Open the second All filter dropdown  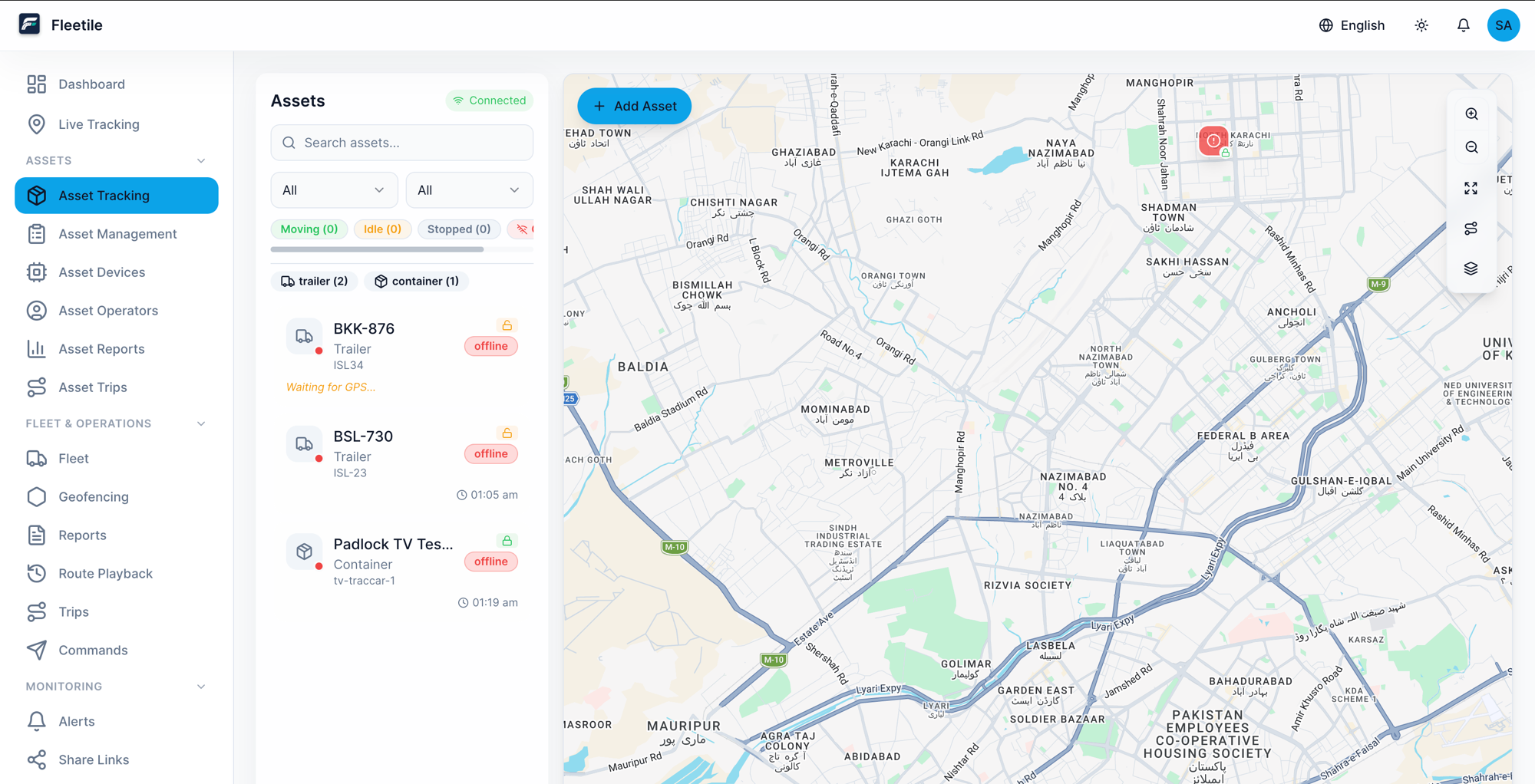tap(469, 190)
